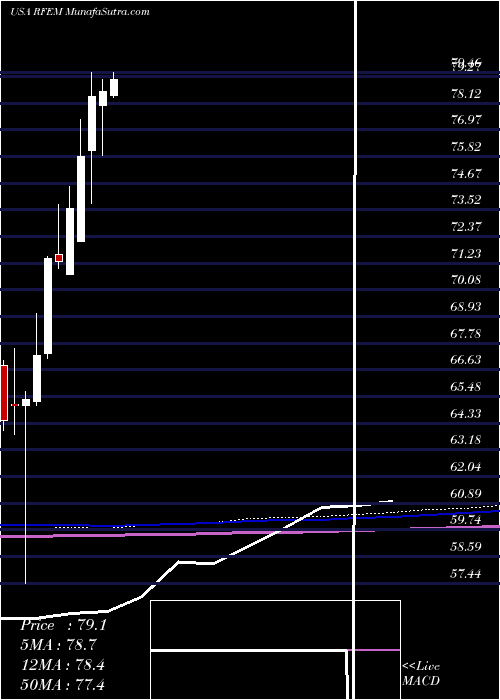This screenshot has width=500, height=700.
Task: Click the Price : 79.1 readout
Action: tap(63, 625)
